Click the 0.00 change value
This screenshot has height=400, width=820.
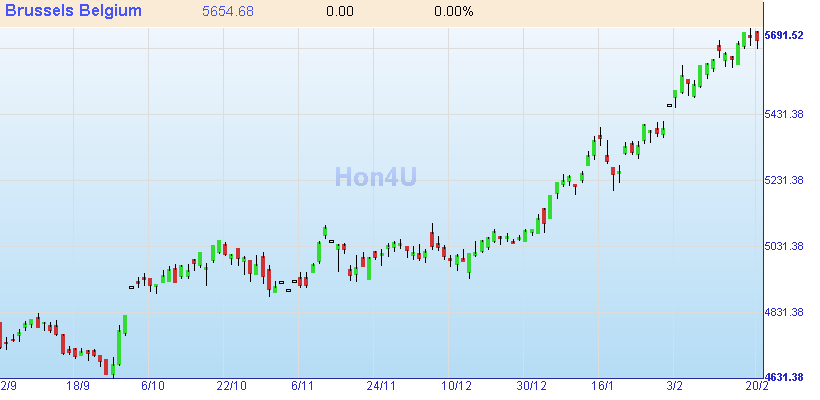click(340, 12)
